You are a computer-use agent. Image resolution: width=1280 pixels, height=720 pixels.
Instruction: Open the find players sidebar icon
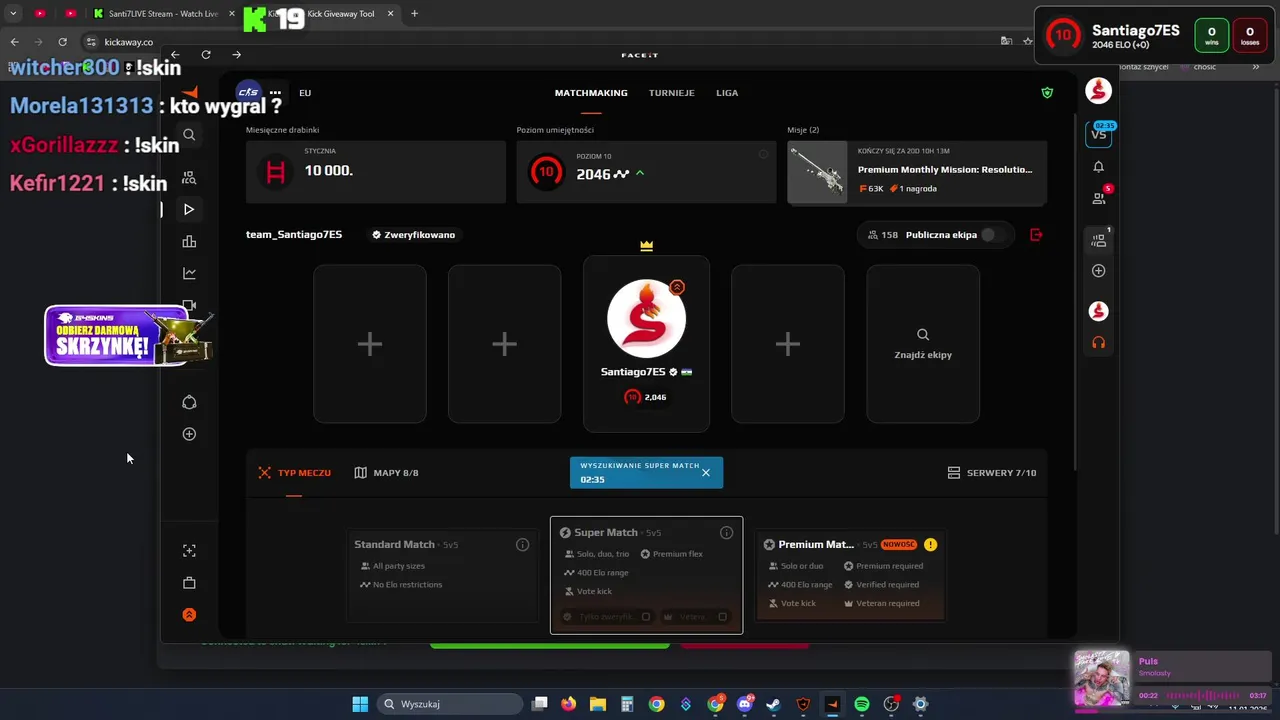(x=189, y=178)
